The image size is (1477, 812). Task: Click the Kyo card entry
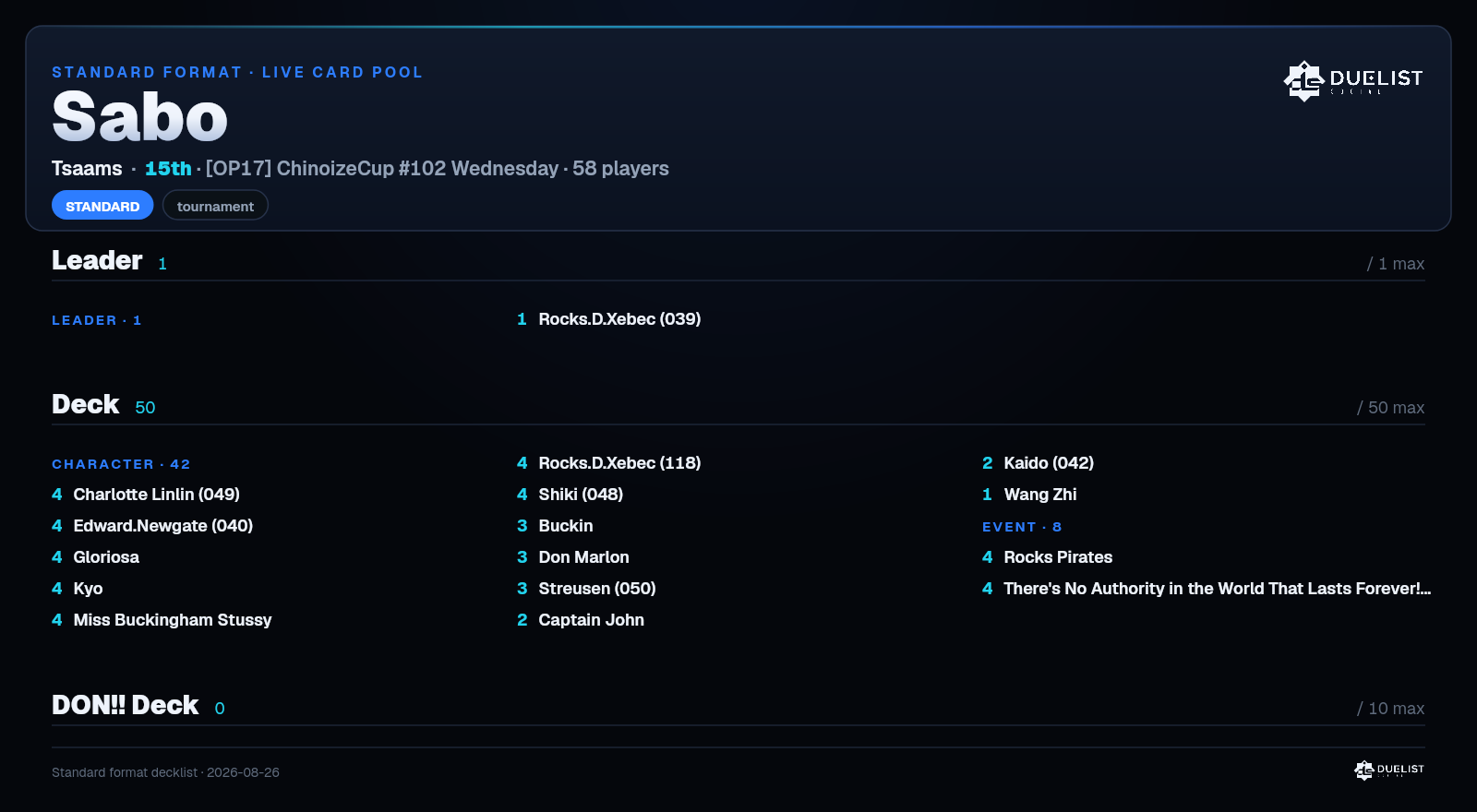(78, 589)
